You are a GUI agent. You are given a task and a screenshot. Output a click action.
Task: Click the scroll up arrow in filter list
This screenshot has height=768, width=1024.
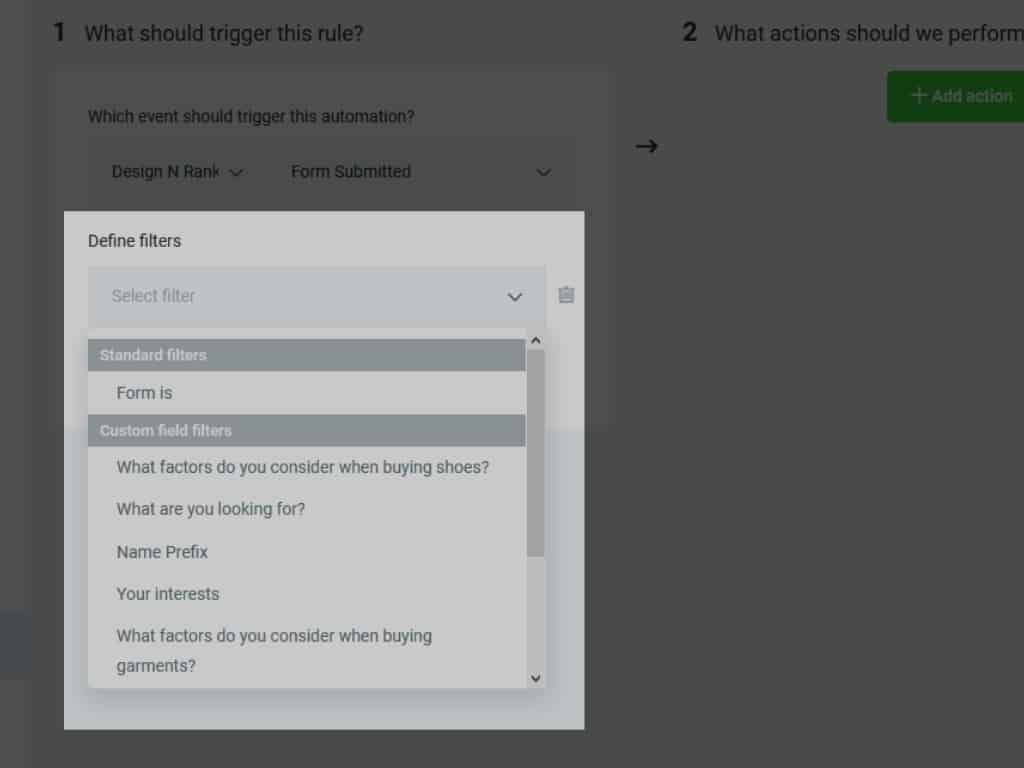(535, 340)
